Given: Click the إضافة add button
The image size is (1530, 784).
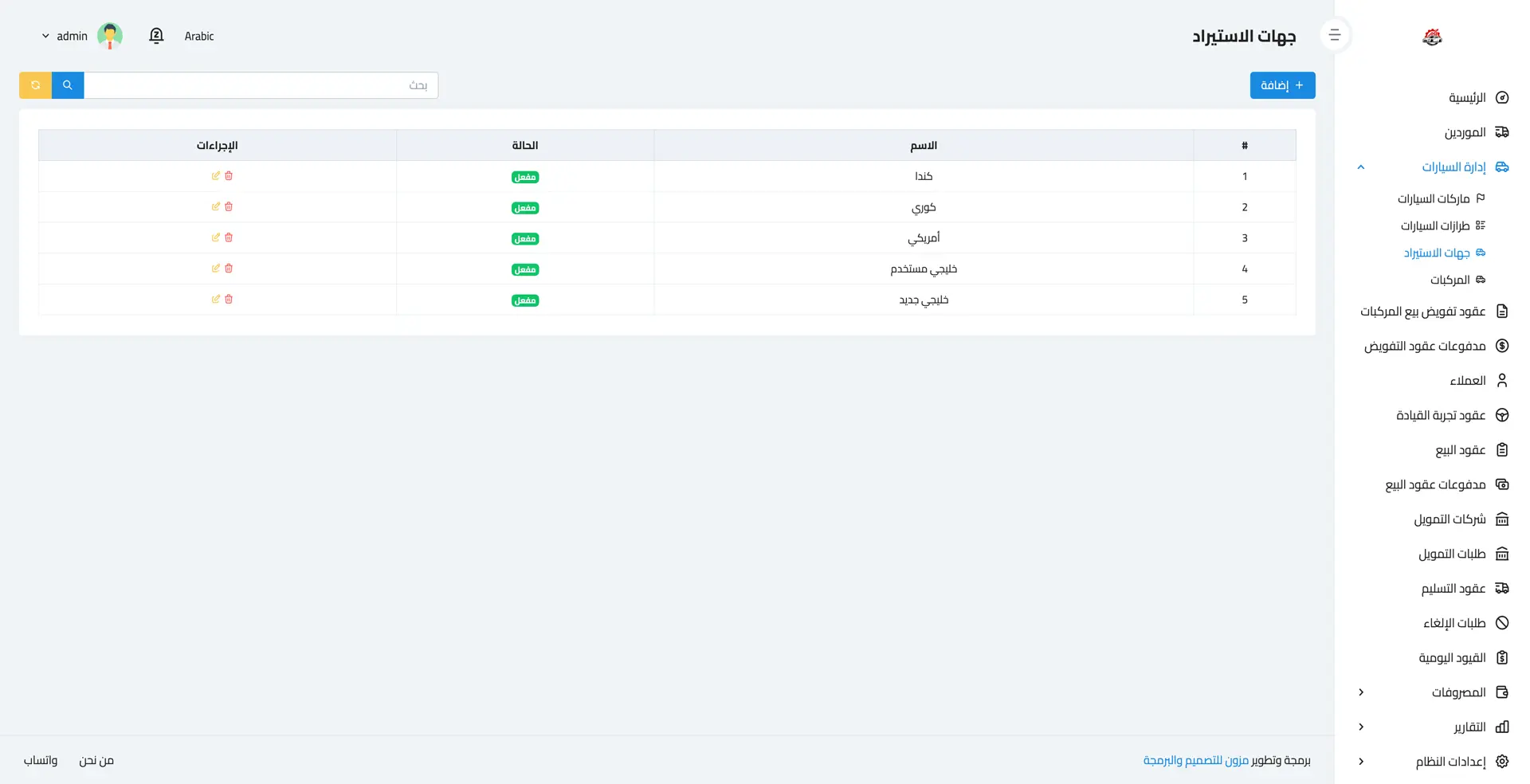Looking at the screenshot, I should click(x=1282, y=85).
